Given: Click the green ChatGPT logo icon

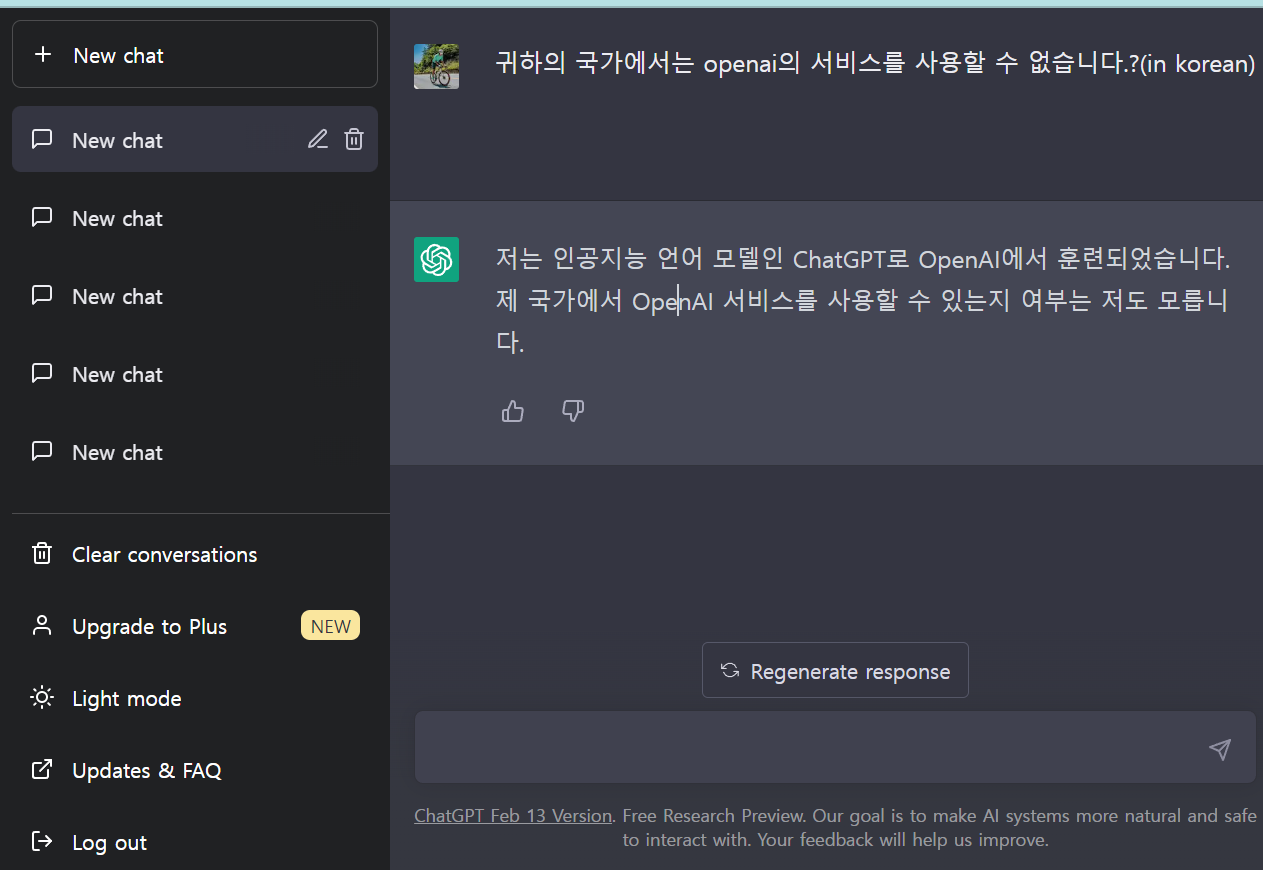Looking at the screenshot, I should 436,259.
